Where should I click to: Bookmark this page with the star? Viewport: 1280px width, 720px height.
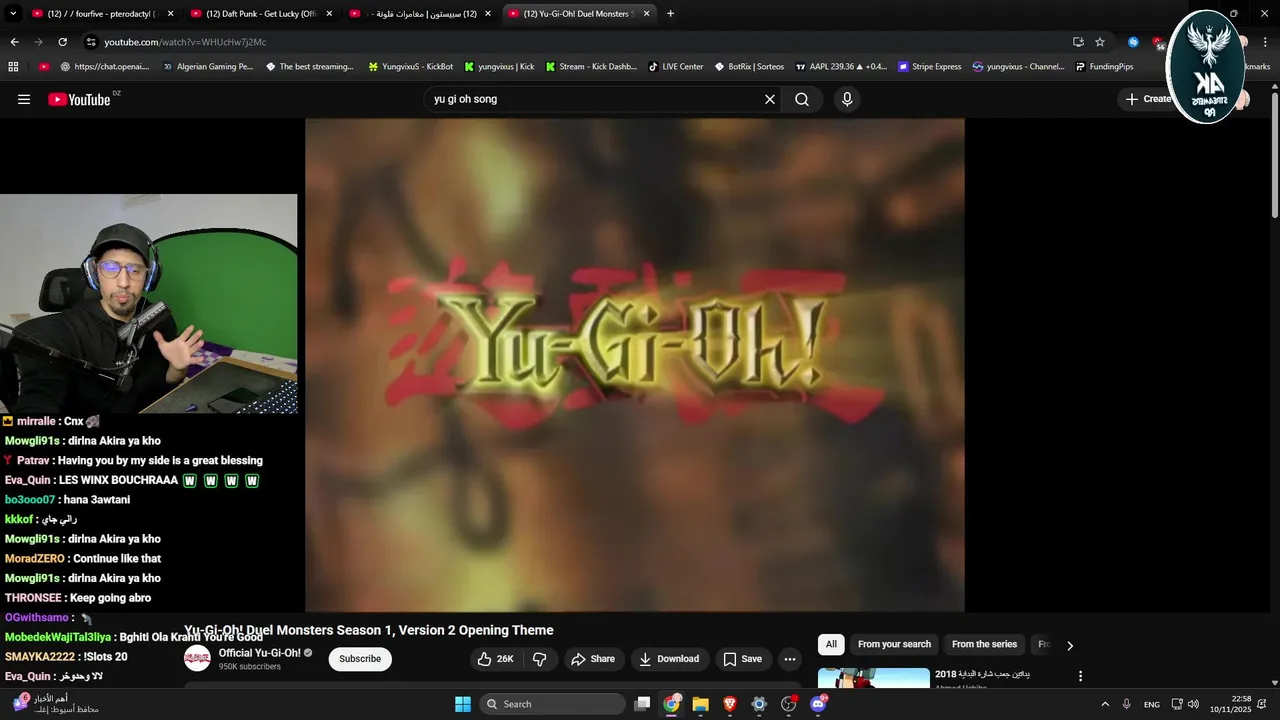click(1100, 42)
